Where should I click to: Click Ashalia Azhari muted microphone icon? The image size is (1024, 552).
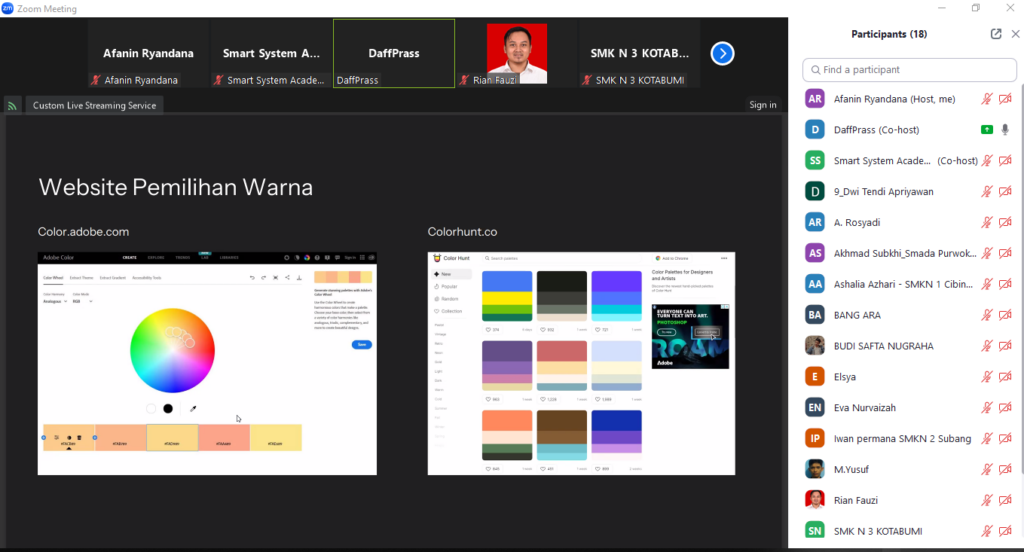(x=987, y=284)
